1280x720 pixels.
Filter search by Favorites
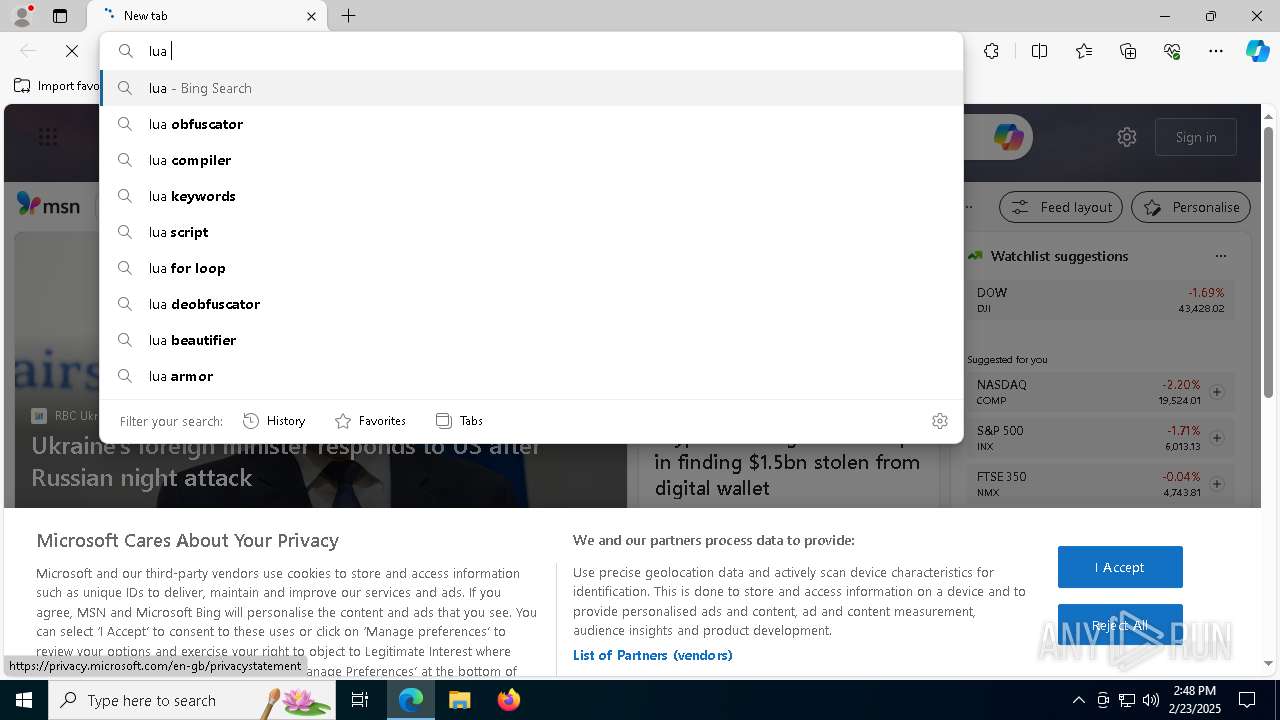coord(370,421)
